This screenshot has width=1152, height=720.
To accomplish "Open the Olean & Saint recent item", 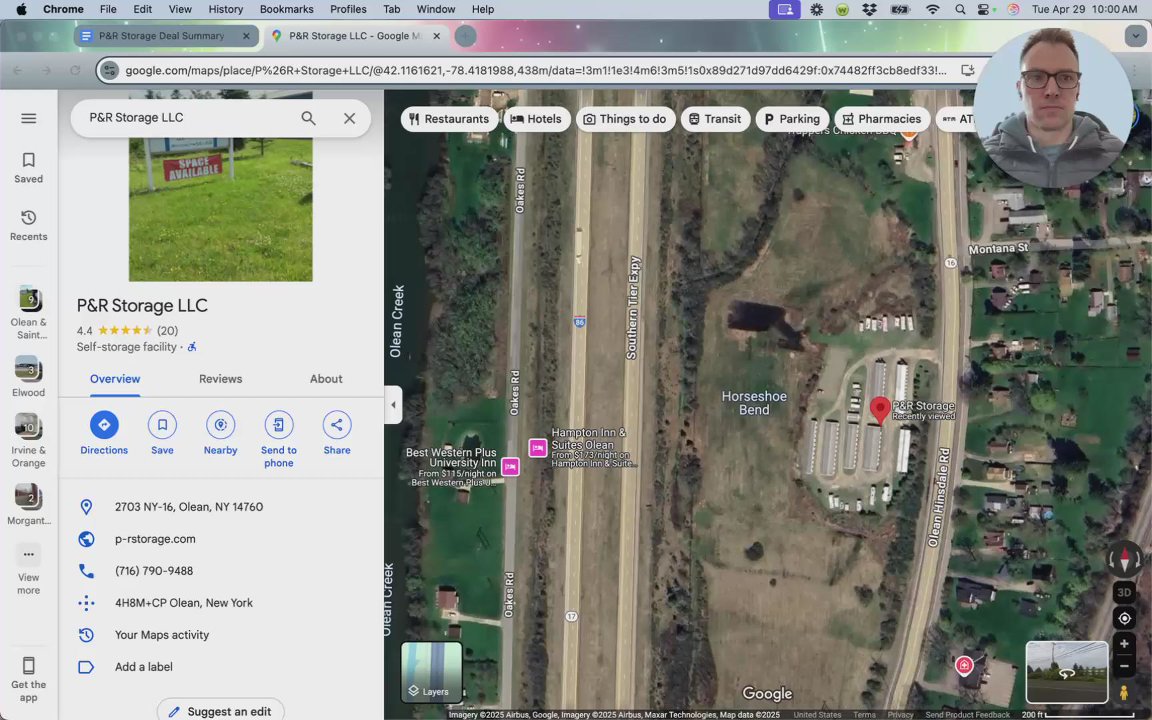I will (29, 312).
